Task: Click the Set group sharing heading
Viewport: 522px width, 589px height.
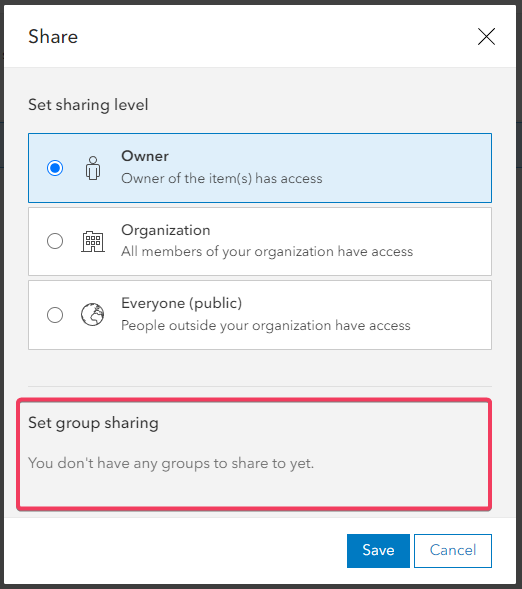Action: [x=93, y=423]
